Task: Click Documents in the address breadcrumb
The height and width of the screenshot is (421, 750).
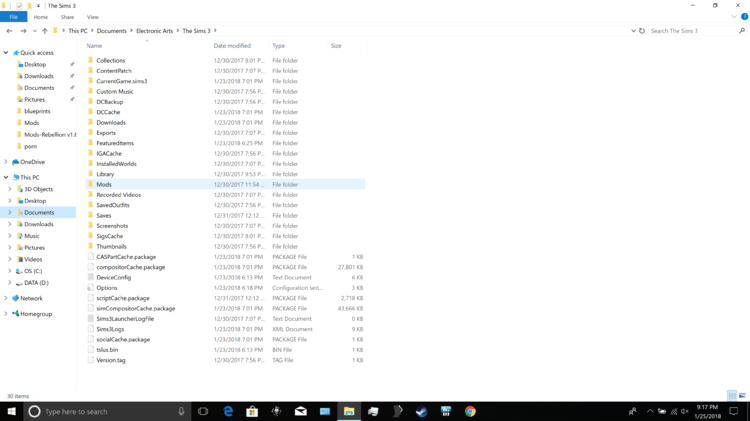Action: 112,31
